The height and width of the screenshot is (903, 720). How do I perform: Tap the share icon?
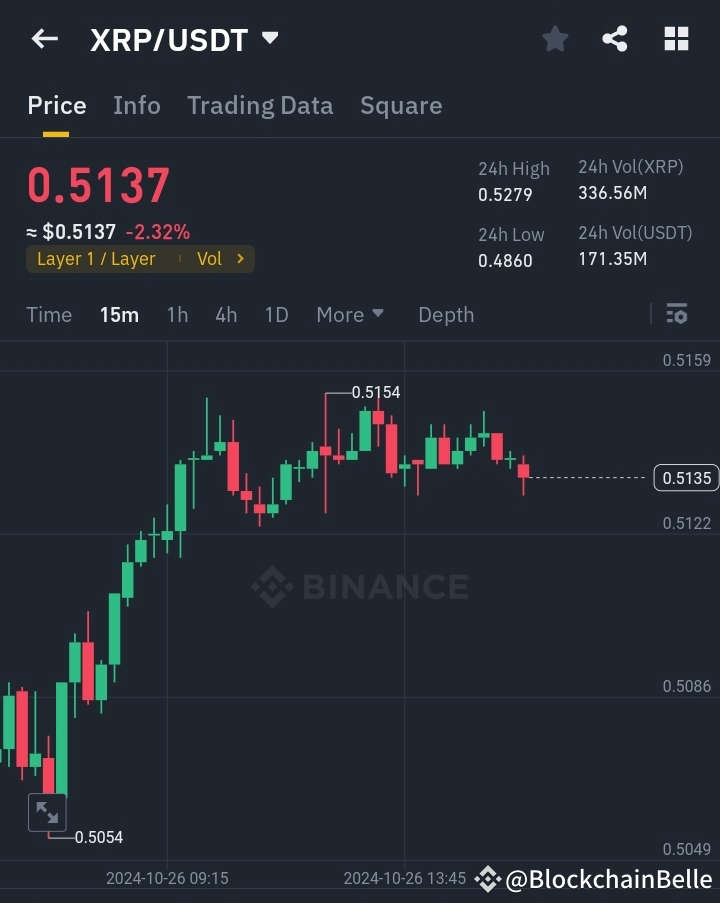615,38
